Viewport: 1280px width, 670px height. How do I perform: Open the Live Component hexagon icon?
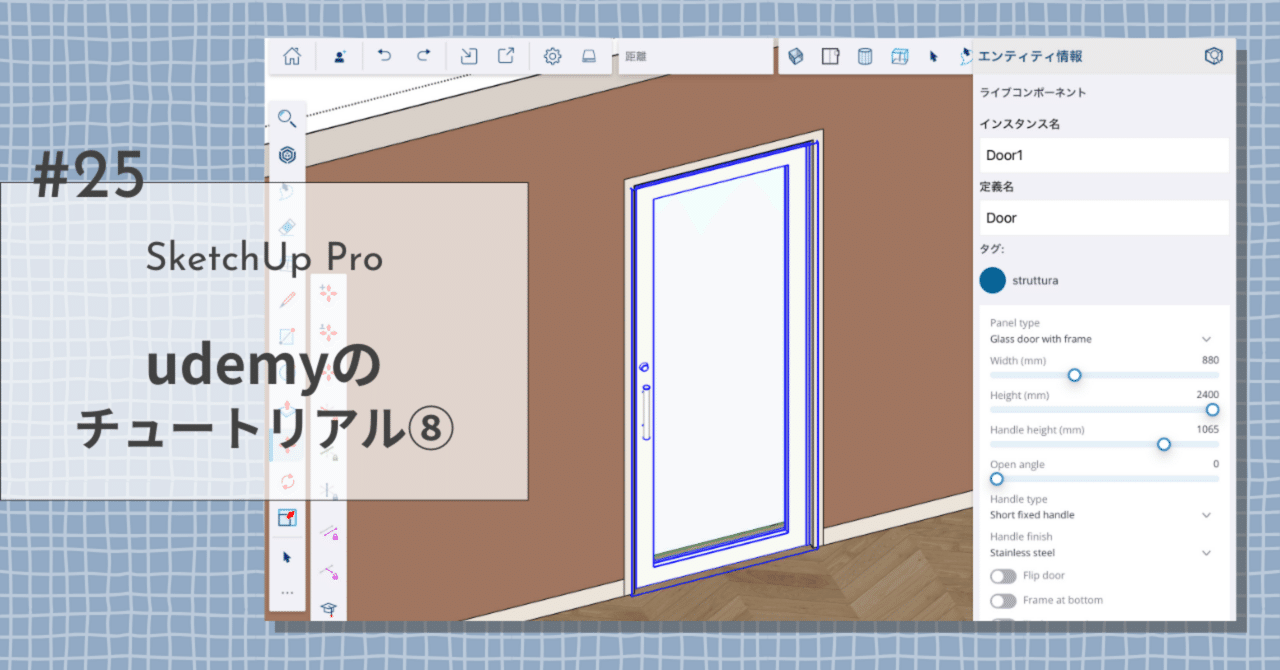287,154
